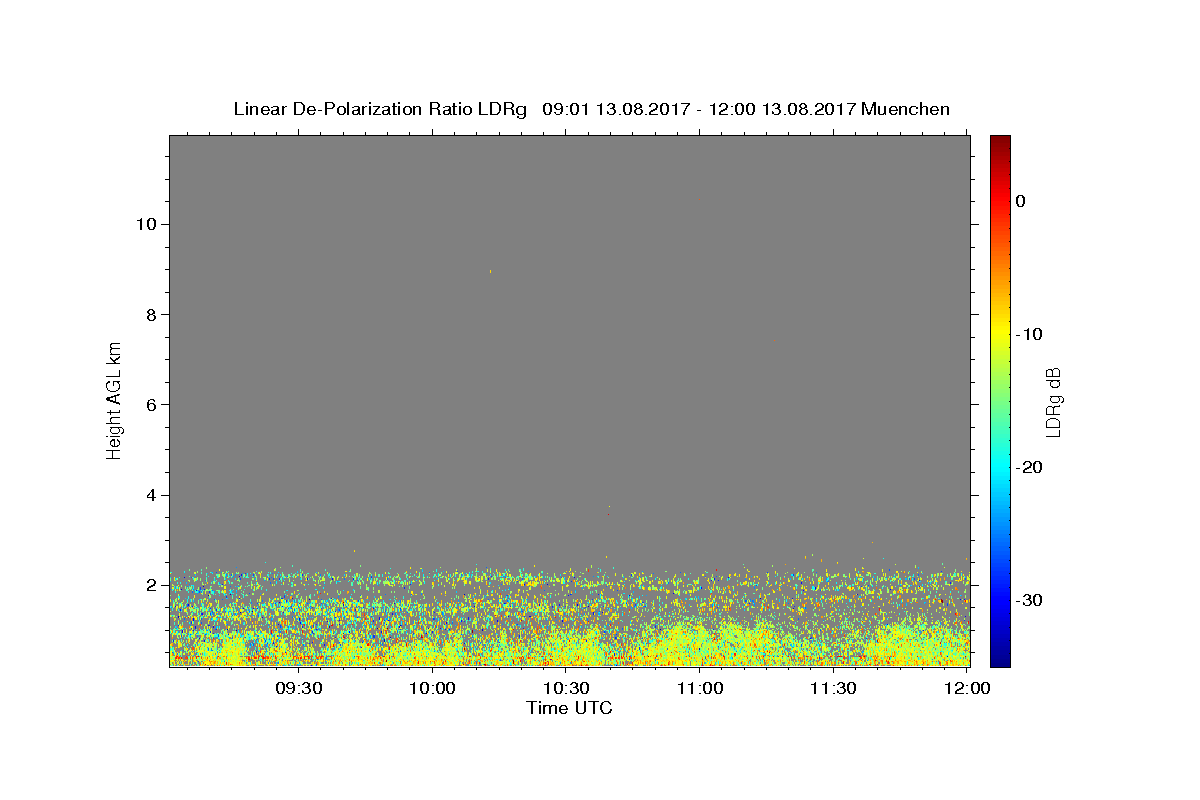Click the 6 km height tick label
Screen dimensions: 1200x800
pyautogui.click(x=149, y=405)
